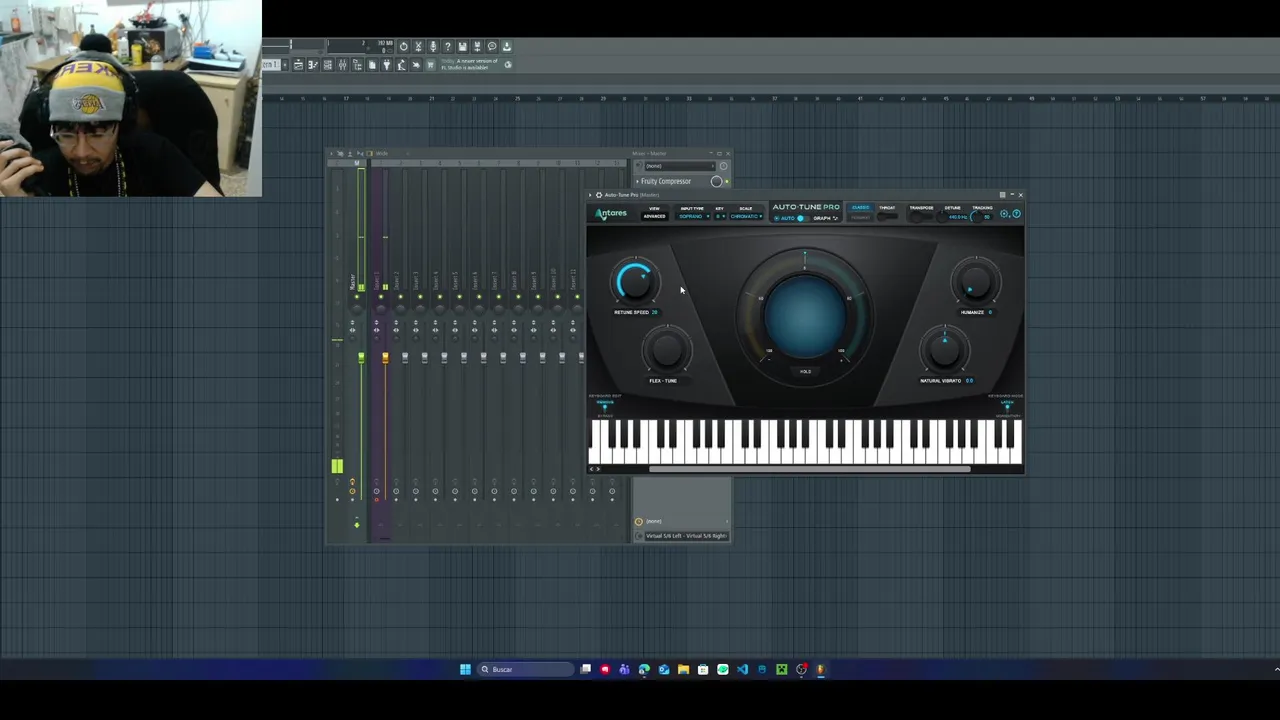The image size is (1280, 720).
Task: Toggle the Fruity Compressor slot enable light
Action: click(x=727, y=181)
